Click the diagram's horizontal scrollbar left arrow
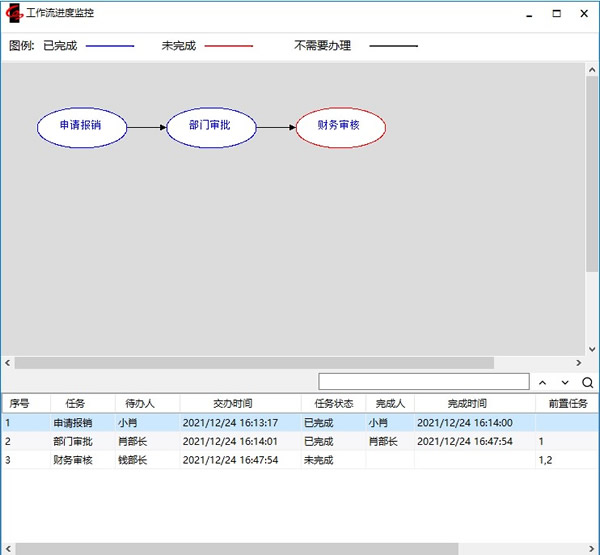 pos(7,362)
